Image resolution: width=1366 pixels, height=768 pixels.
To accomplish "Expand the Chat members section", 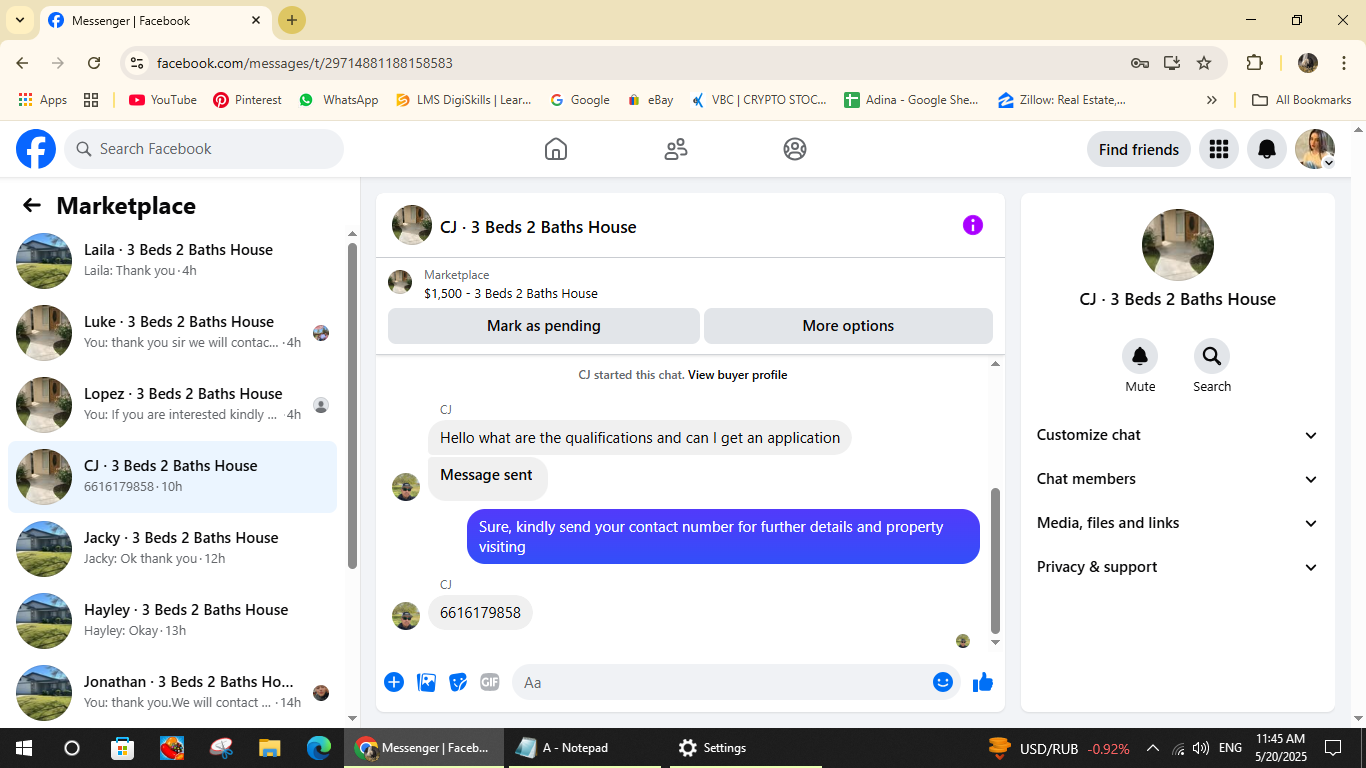I will [x=1178, y=479].
